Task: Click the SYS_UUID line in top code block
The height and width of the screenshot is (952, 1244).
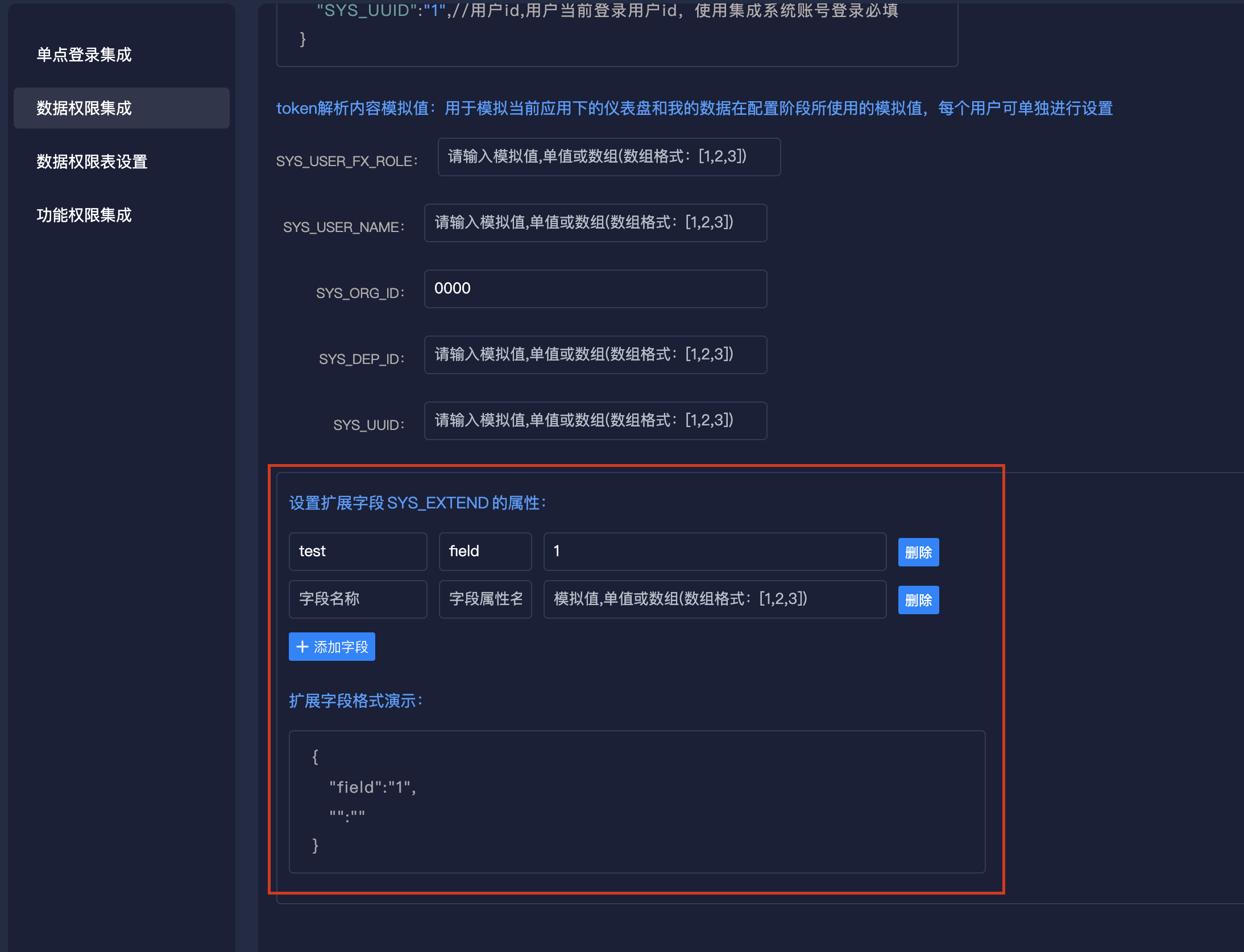Action: 607,10
